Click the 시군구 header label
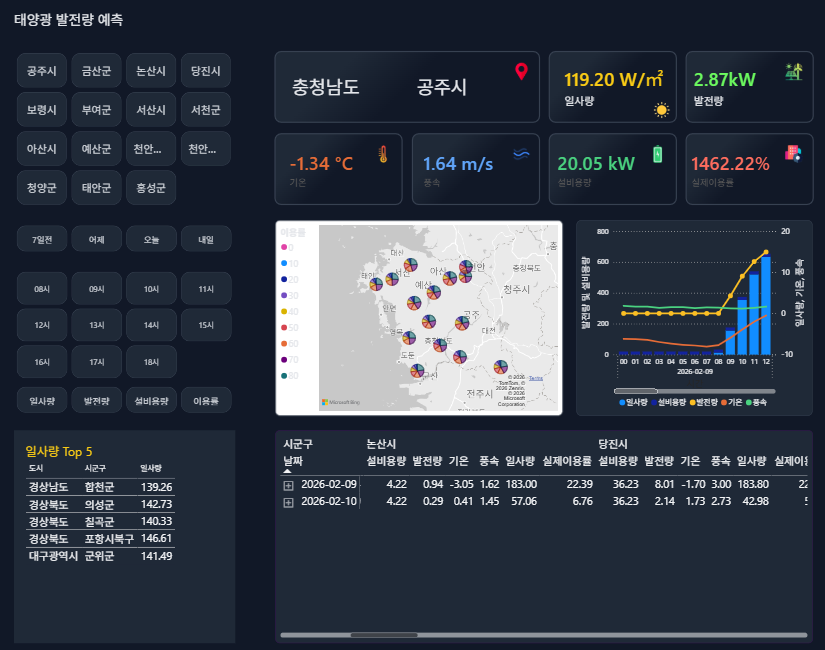825x650 pixels. click(x=298, y=444)
